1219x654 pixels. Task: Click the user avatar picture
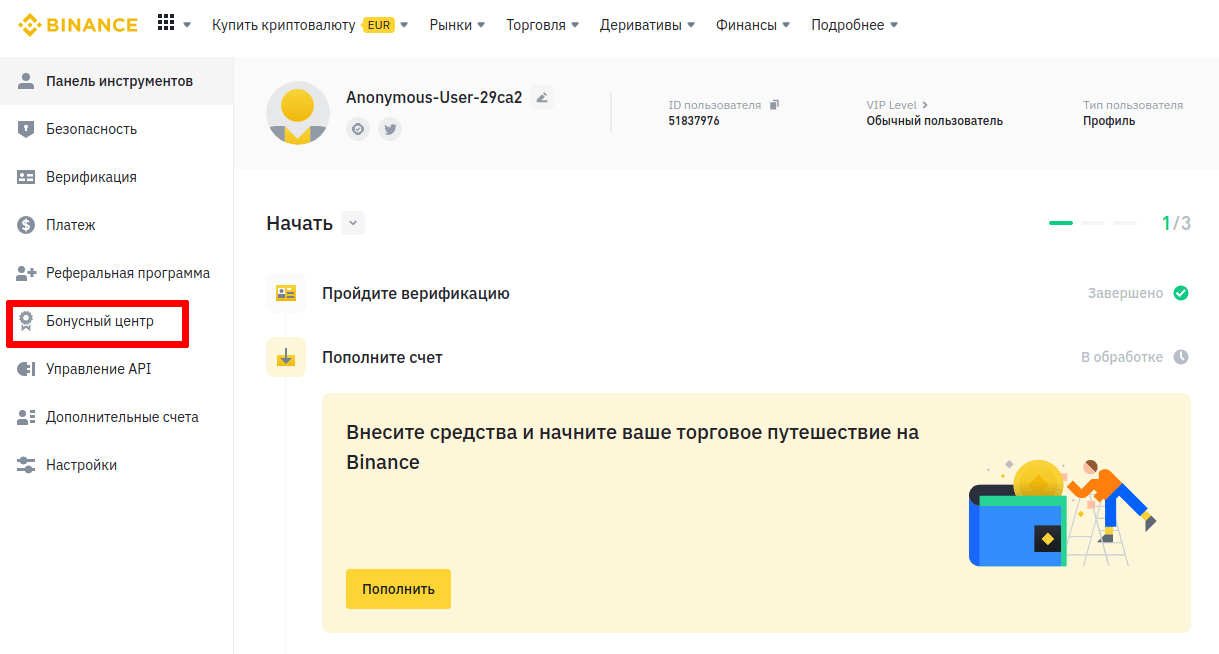297,113
